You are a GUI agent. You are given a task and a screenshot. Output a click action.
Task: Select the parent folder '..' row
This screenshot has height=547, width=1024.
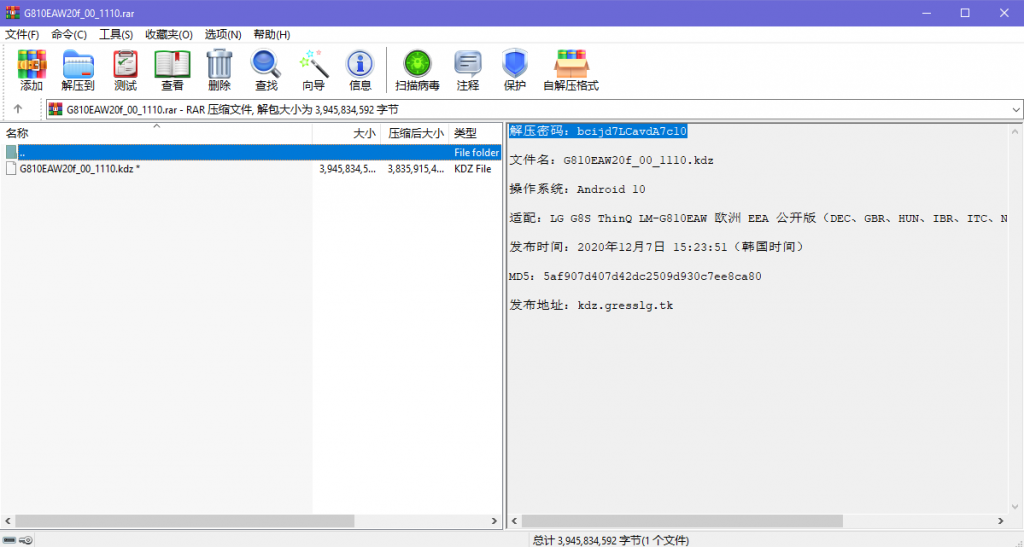(252, 152)
